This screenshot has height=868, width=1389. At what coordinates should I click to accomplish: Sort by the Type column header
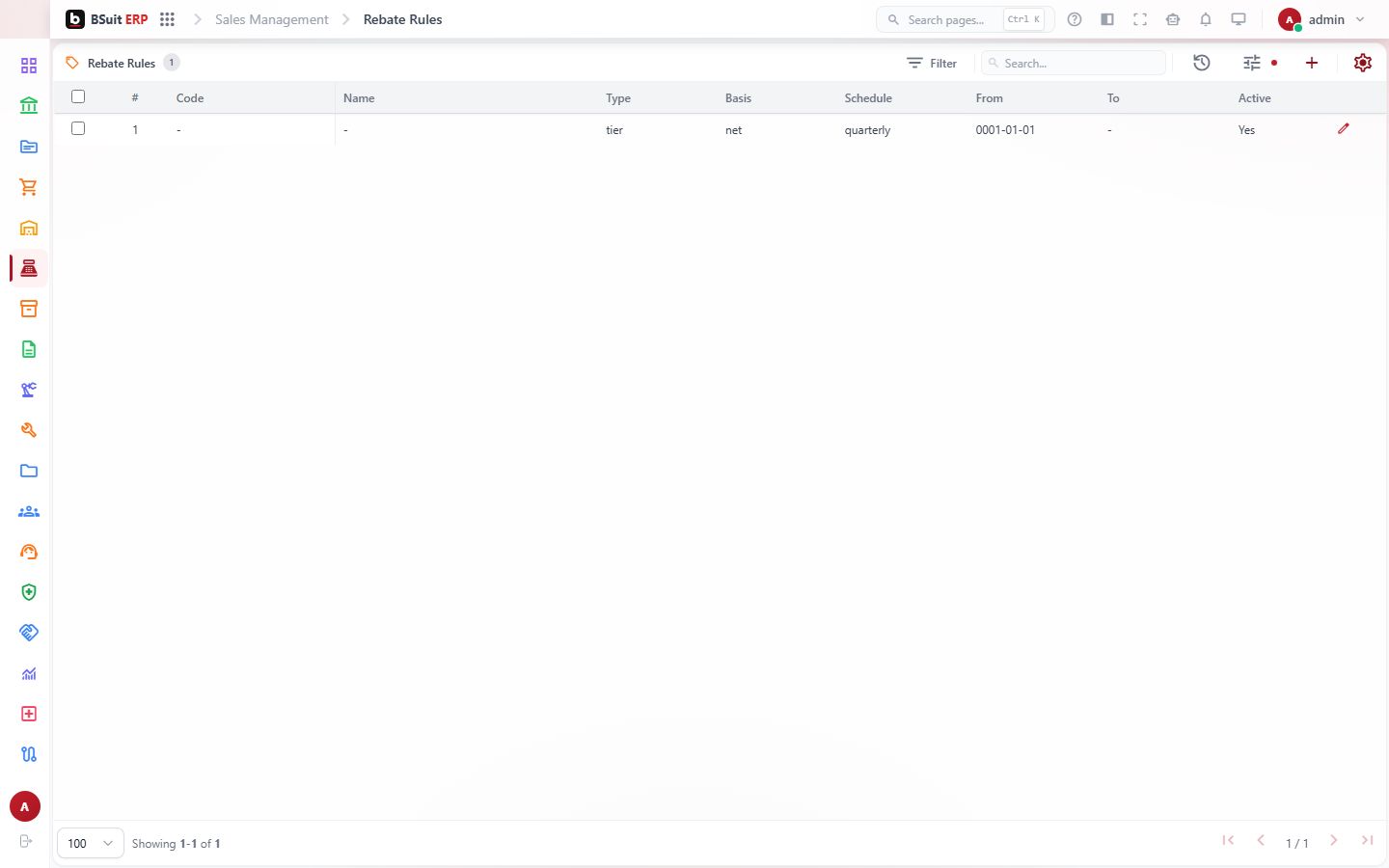click(618, 98)
